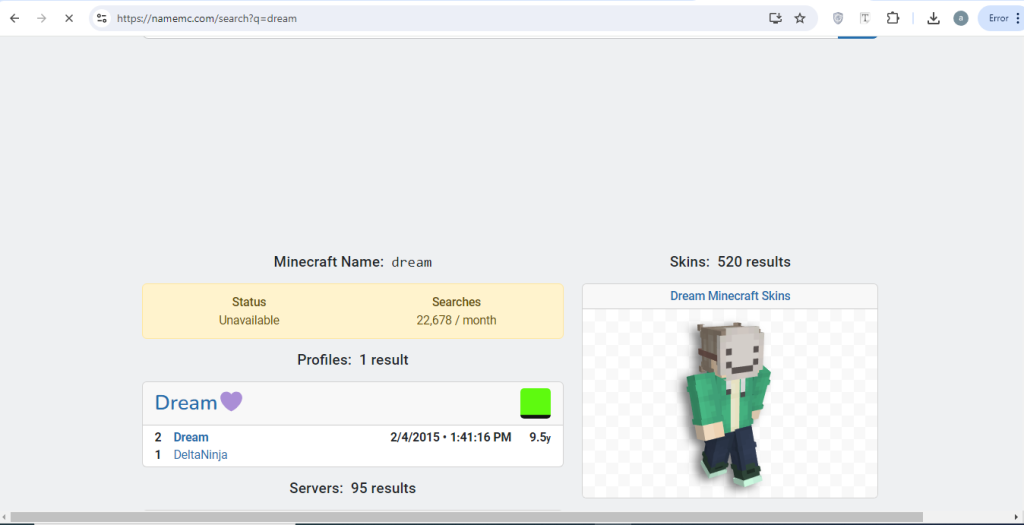Open site information icon in address bar
Screen dimensions: 1024x525
pos(101,18)
